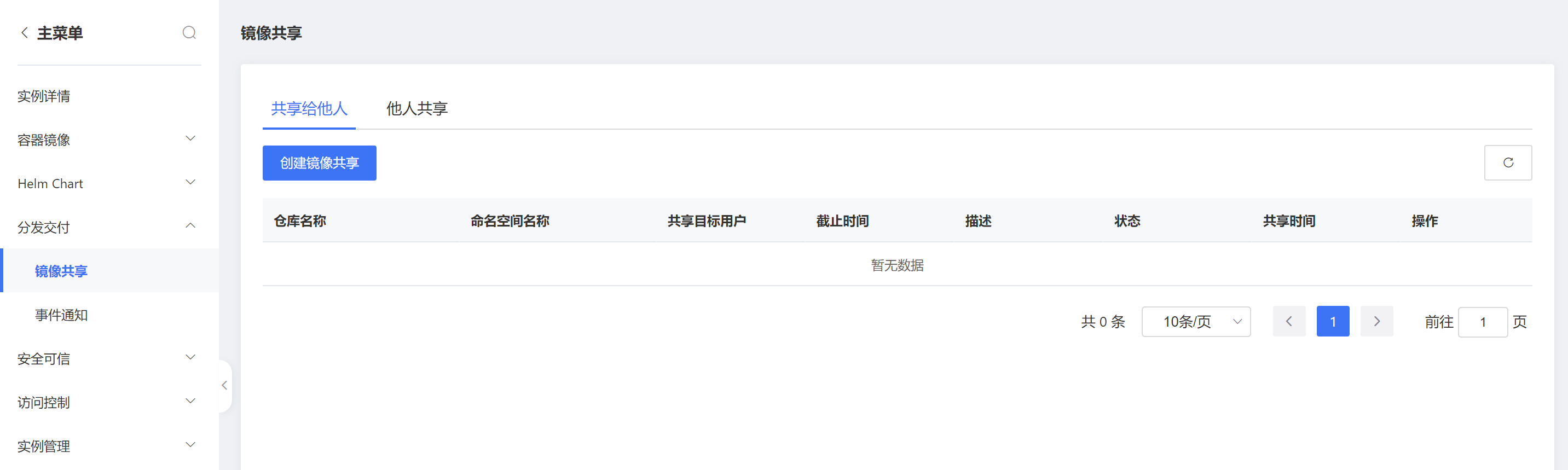Click the 创建镜像共享 button
This screenshot has height=470, width=1568.
[x=320, y=163]
